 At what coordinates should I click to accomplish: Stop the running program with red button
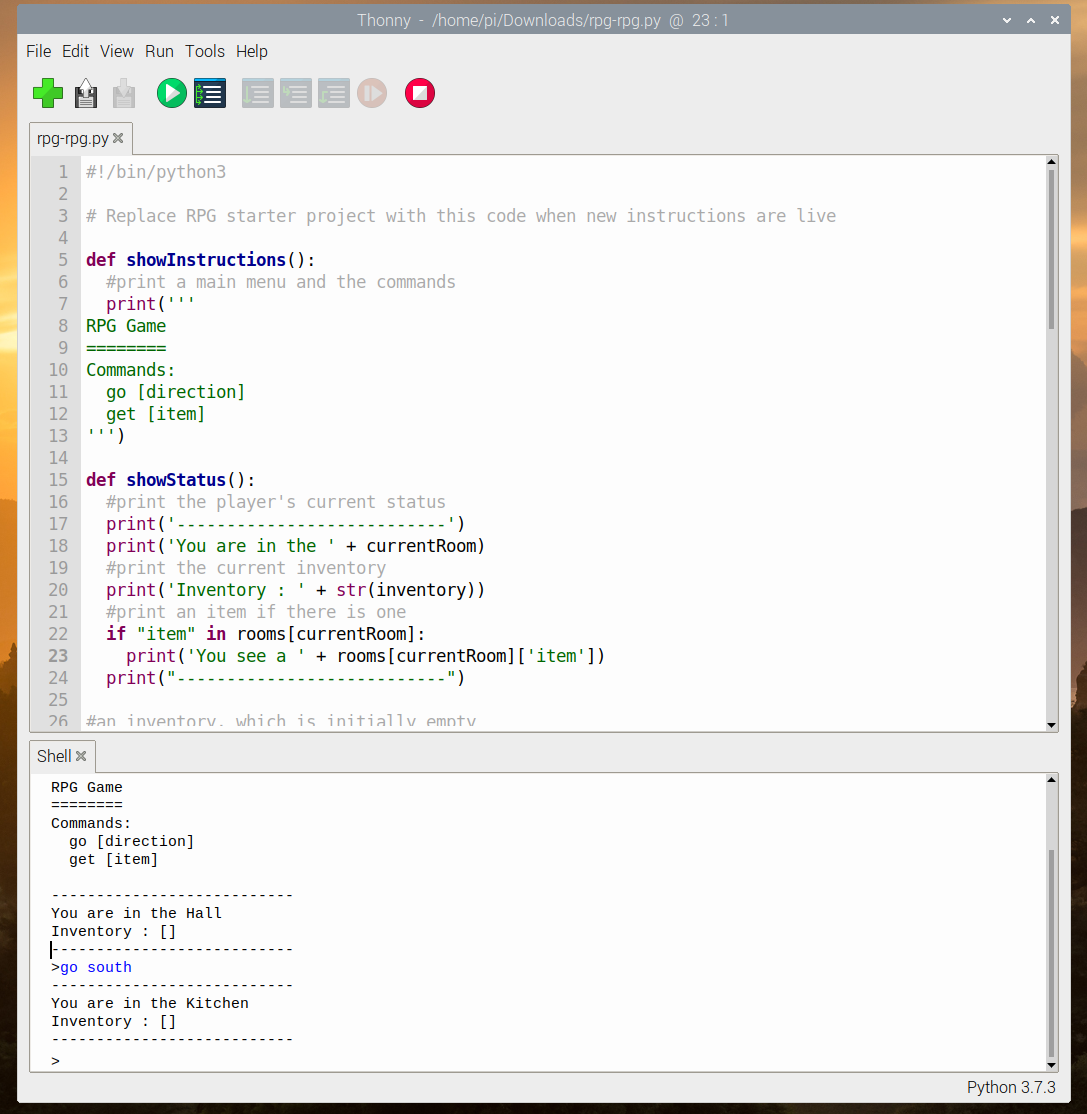click(420, 93)
